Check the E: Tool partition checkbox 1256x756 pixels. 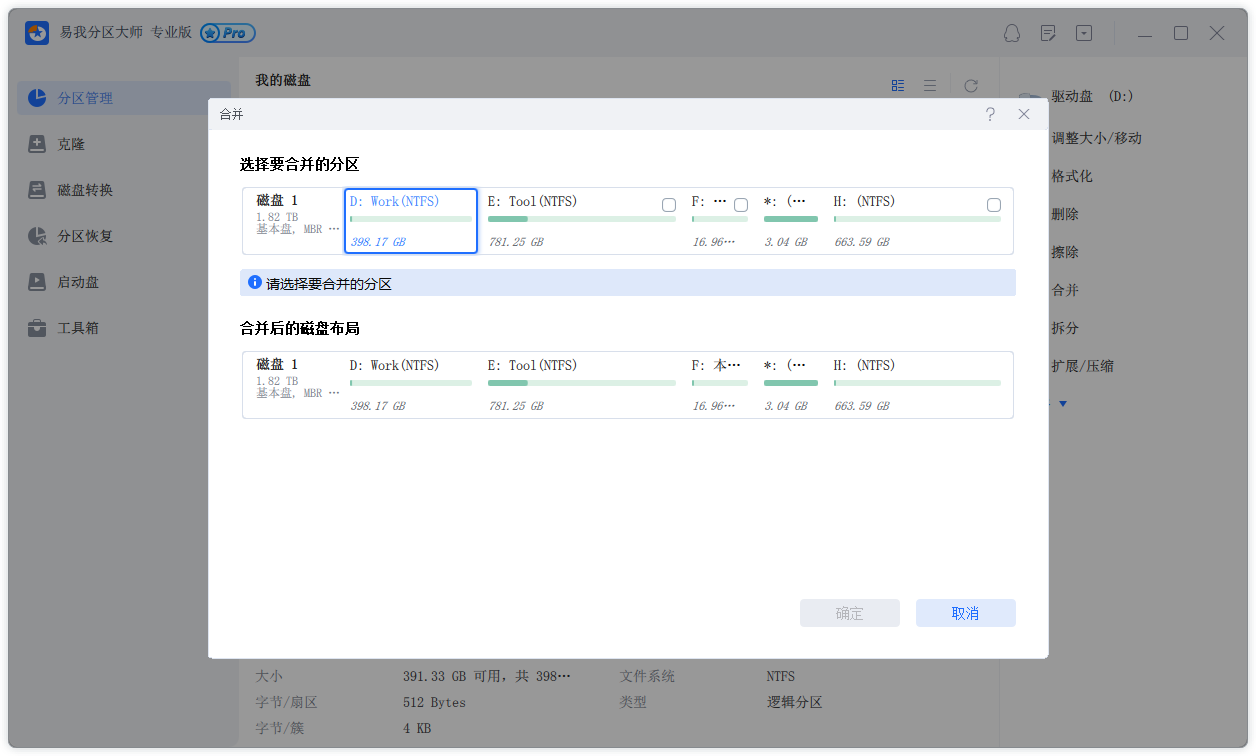(669, 205)
